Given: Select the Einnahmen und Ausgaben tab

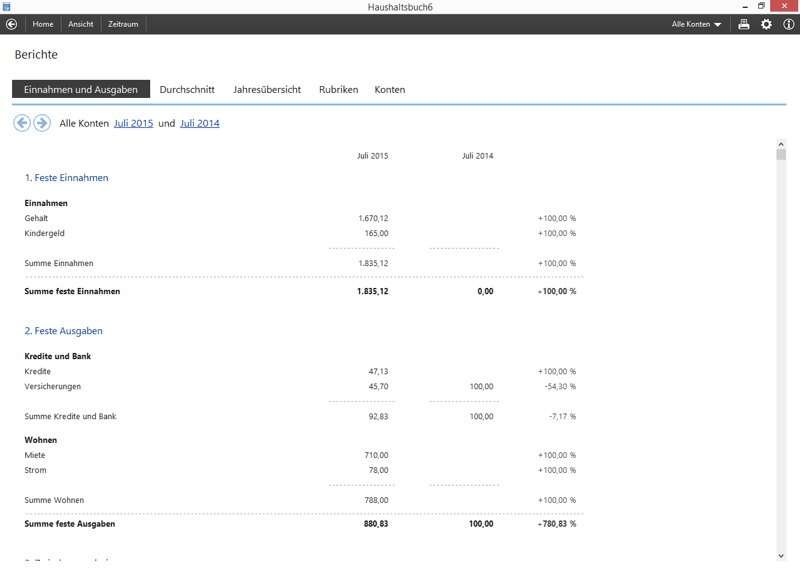Looking at the screenshot, I should pos(81,90).
